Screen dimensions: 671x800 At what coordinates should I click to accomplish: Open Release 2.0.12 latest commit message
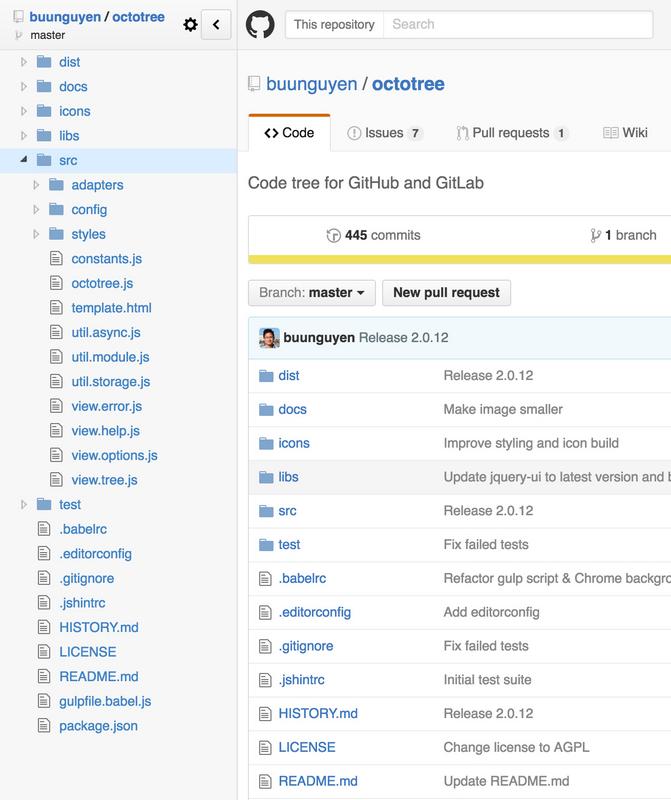[x=404, y=338]
